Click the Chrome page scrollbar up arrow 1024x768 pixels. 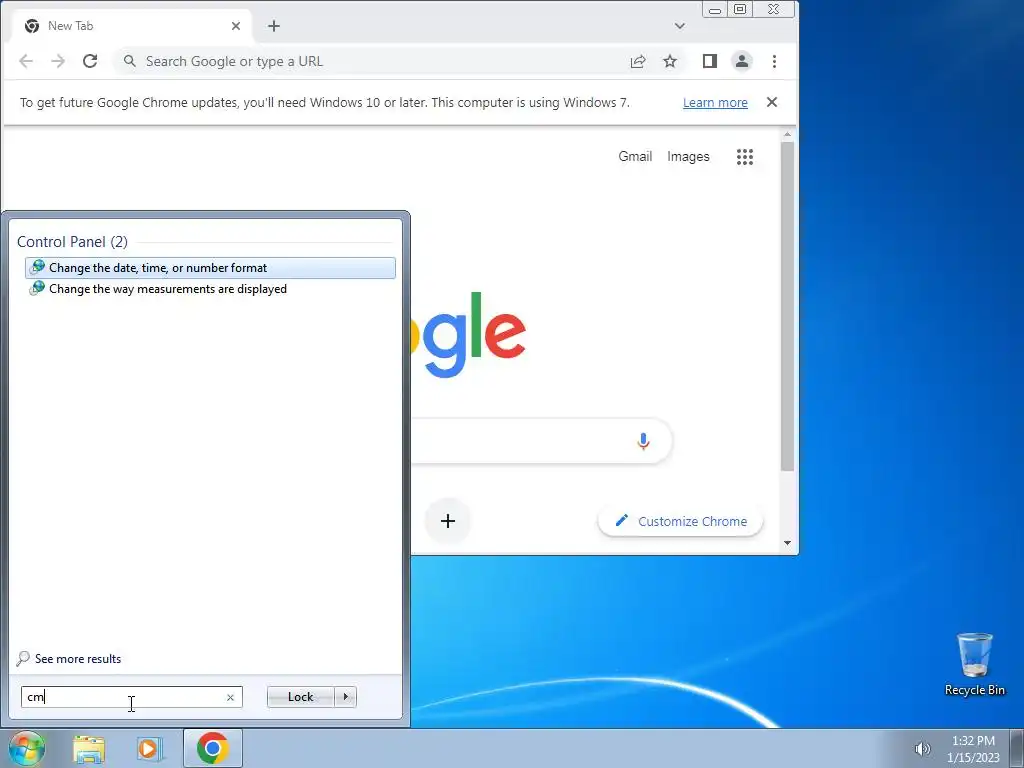[788, 135]
